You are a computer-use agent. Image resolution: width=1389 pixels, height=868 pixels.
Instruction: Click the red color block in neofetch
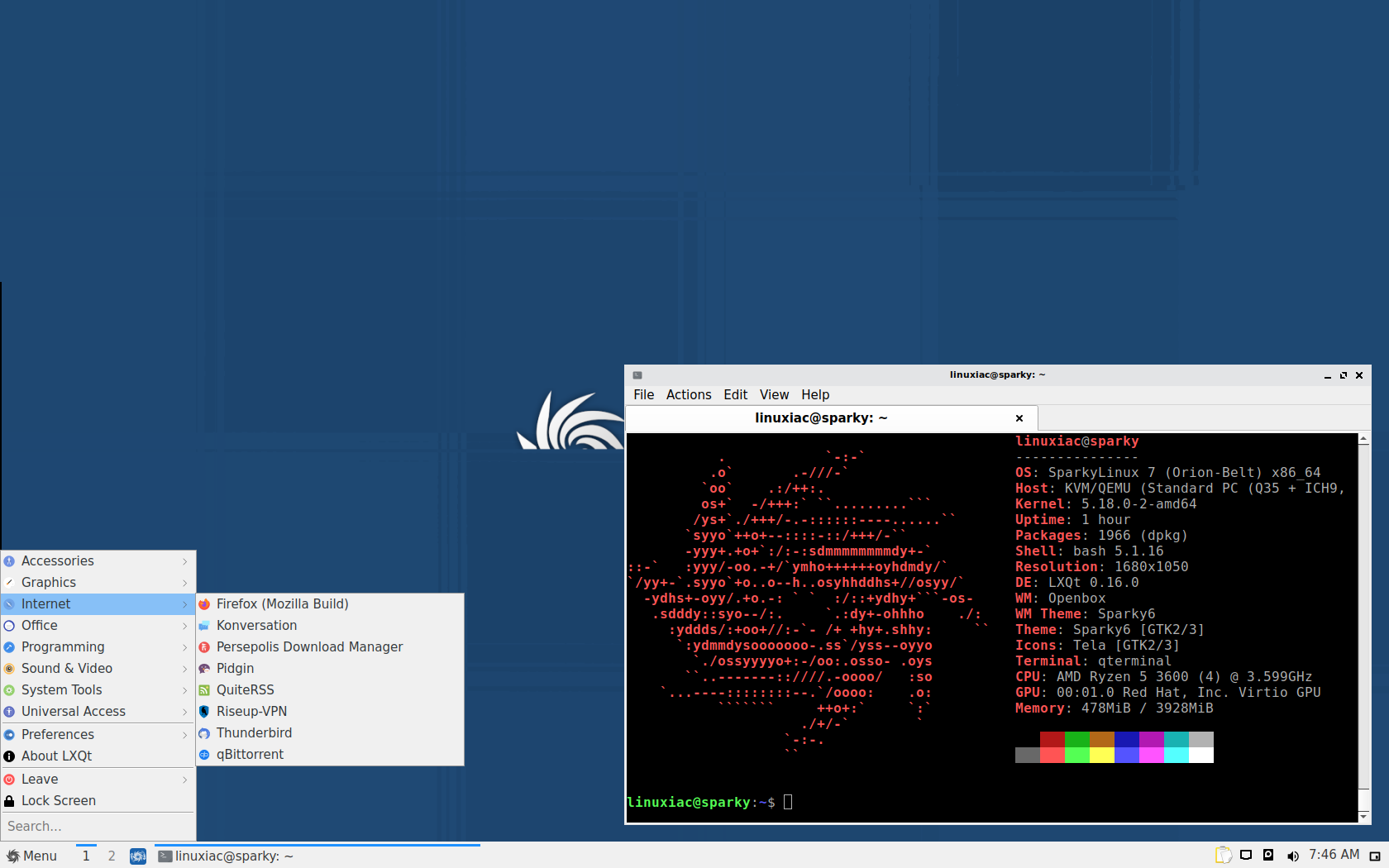(1052, 739)
